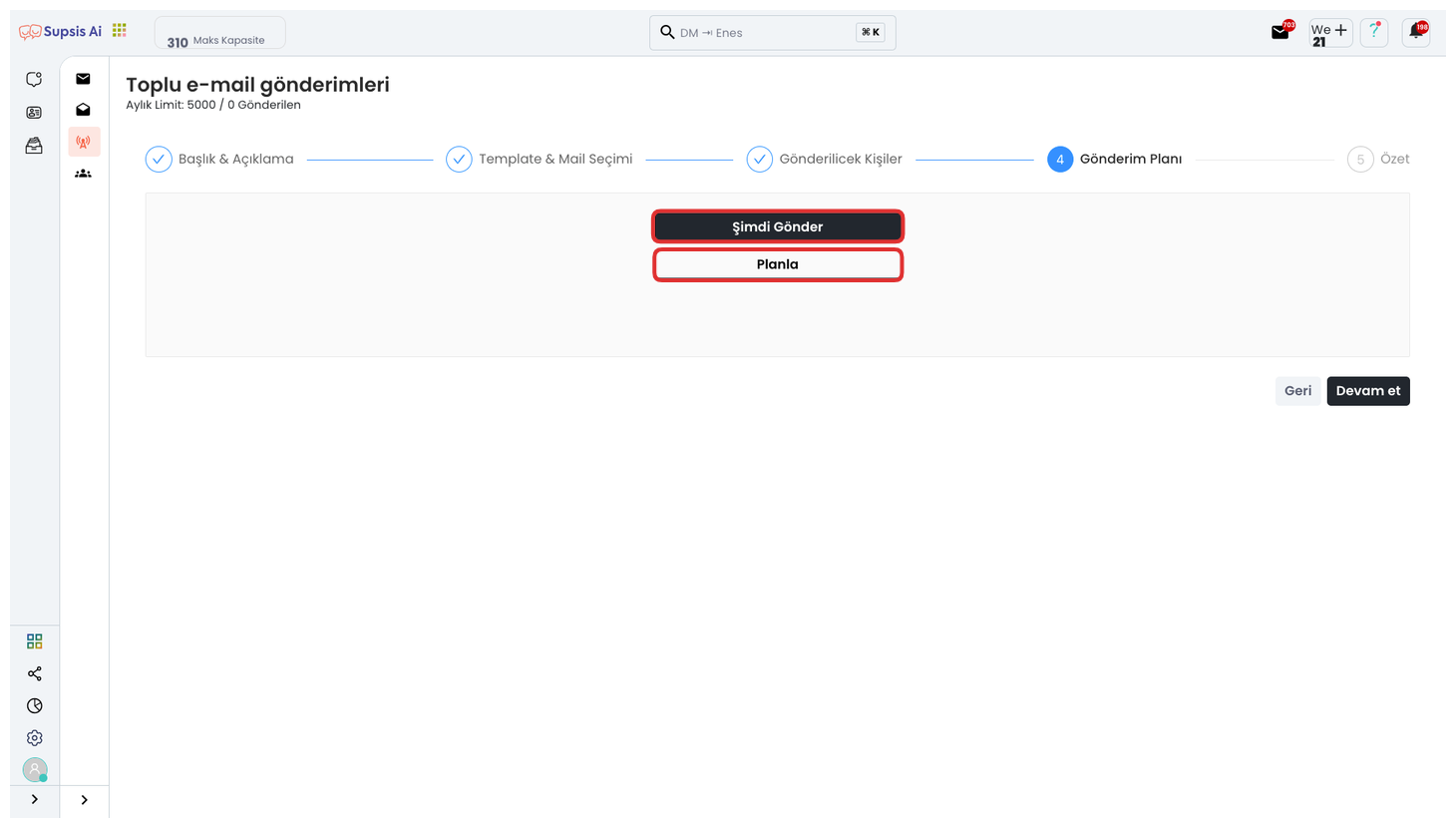1456x828 pixels.
Task: Select the Gönderim Planı step
Action: click(1115, 159)
